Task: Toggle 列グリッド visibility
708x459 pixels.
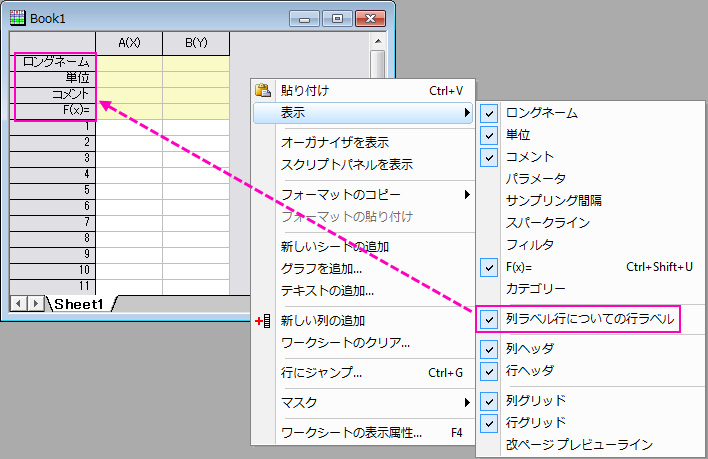Action: pos(591,401)
